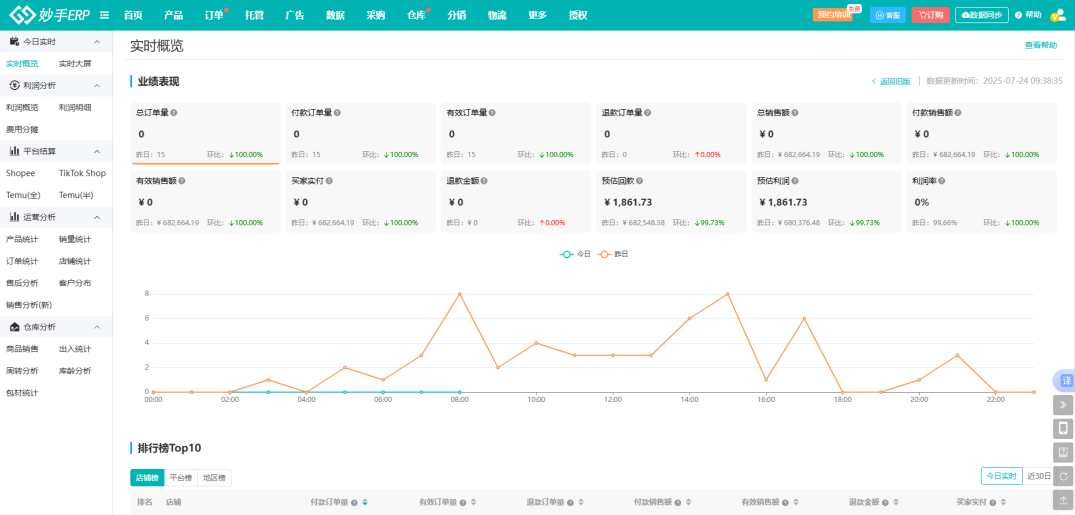Click the help icon beside 总订单量

[173, 112]
